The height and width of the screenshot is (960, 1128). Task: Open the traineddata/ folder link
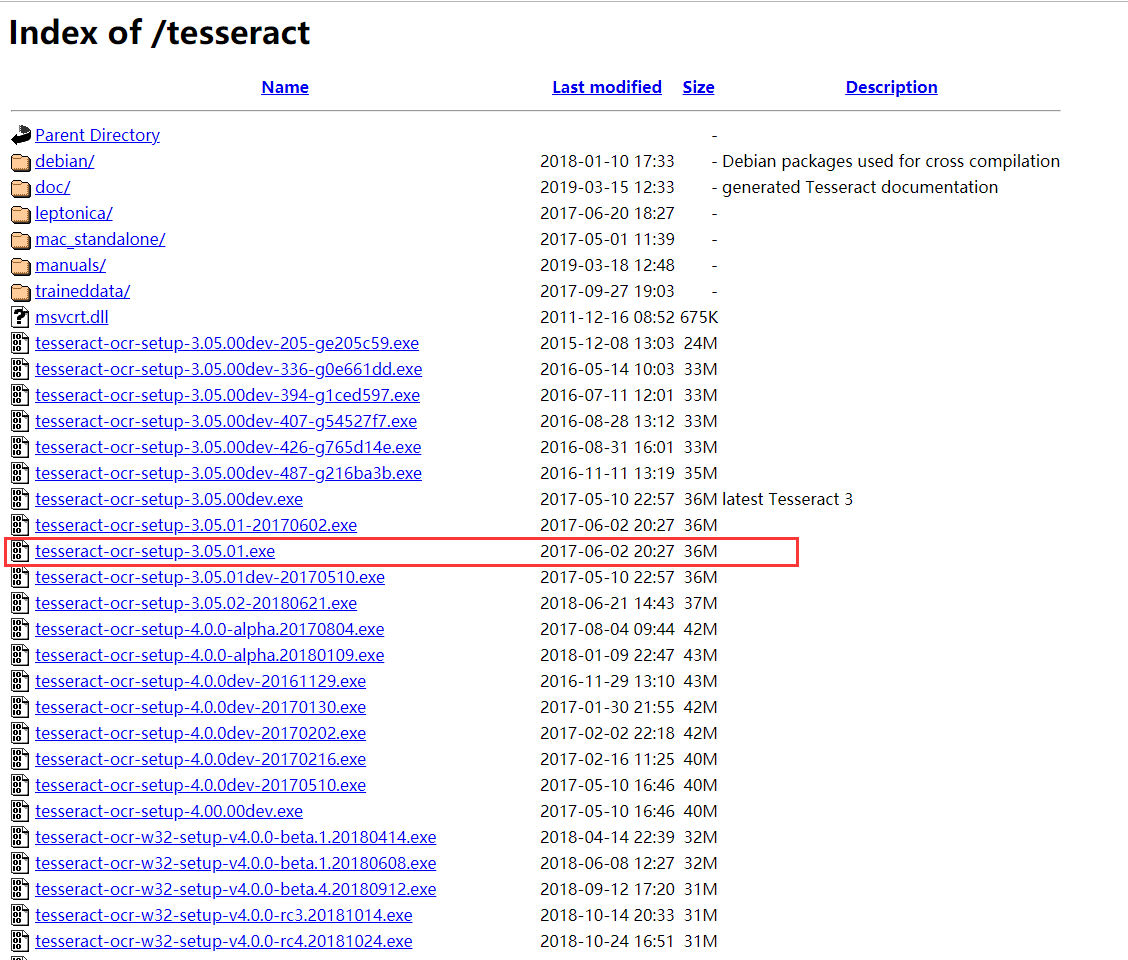click(x=83, y=291)
